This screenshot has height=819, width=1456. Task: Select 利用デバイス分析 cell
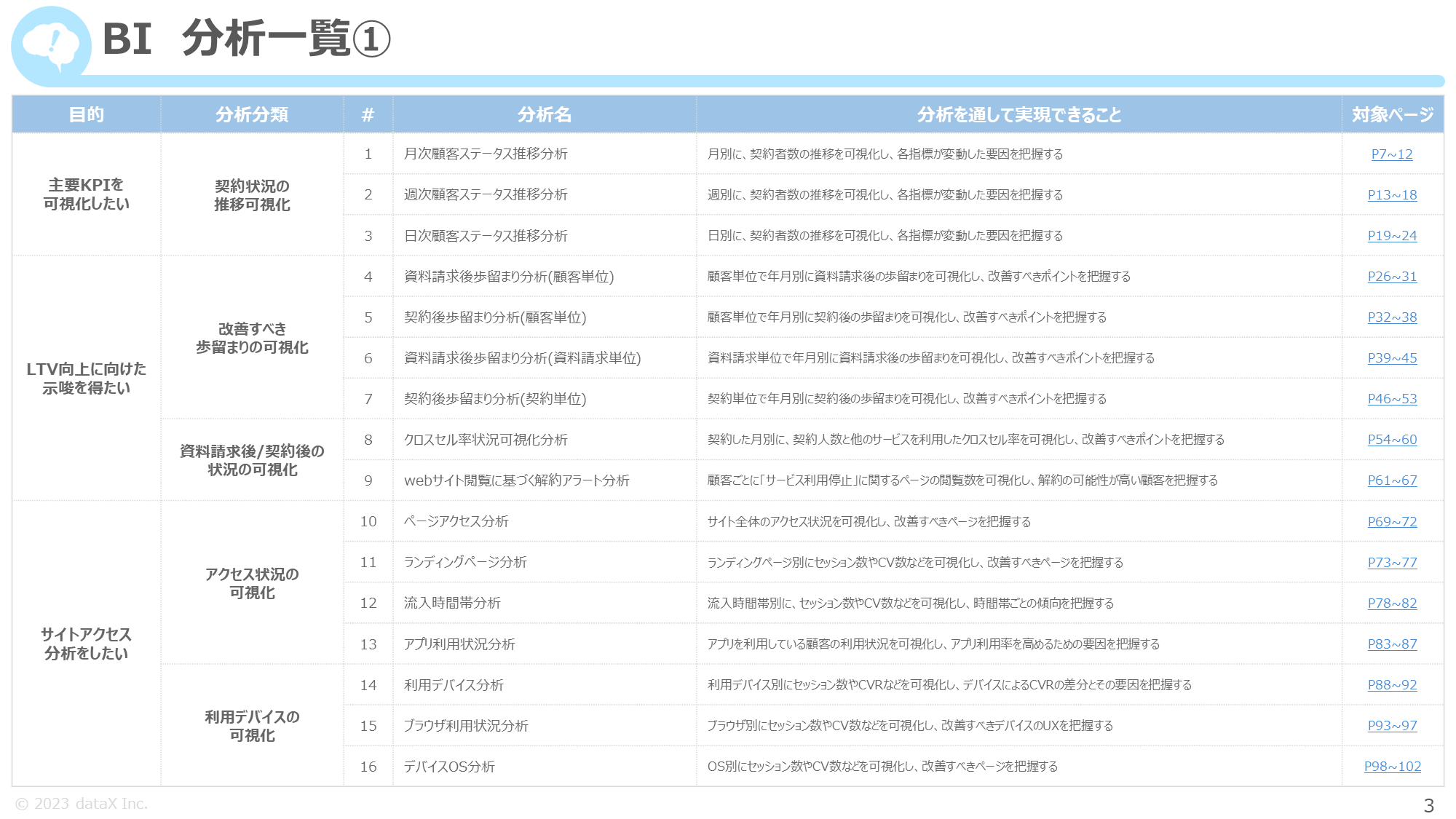(545, 684)
